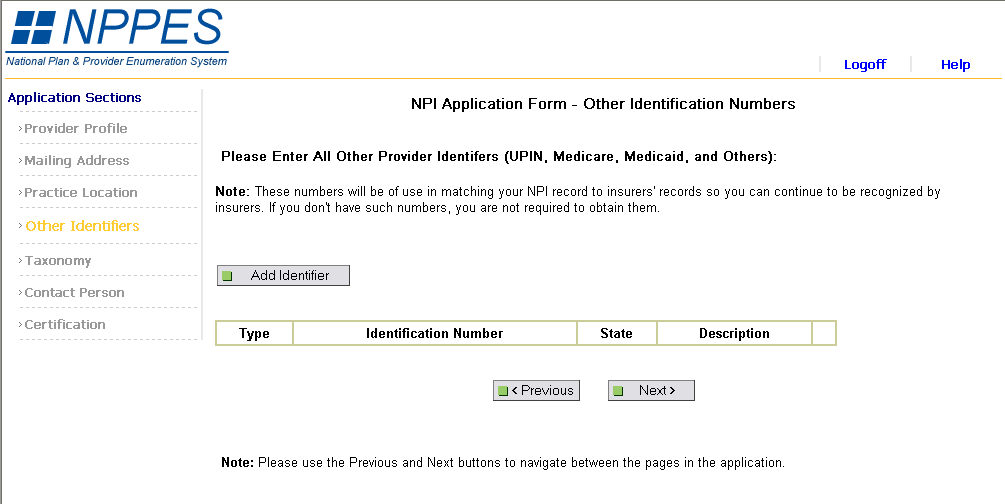Select Other Identifiers section
Image resolution: width=1005 pixels, height=504 pixels.
83,226
